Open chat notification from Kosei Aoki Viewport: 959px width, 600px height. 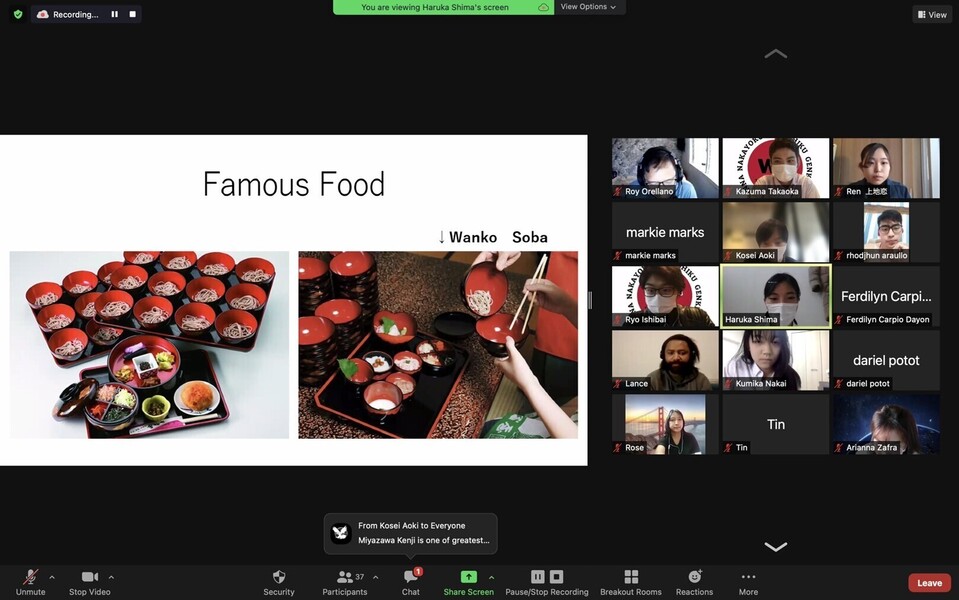pos(410,533)
